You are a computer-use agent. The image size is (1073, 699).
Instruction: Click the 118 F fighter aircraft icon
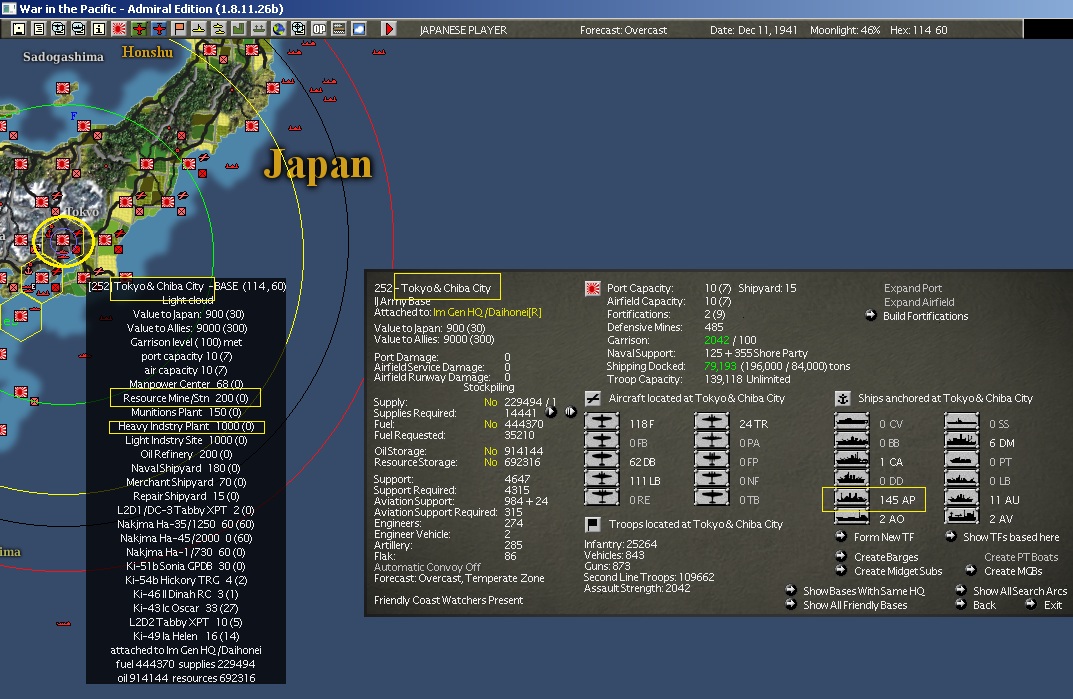click(602, 423)
